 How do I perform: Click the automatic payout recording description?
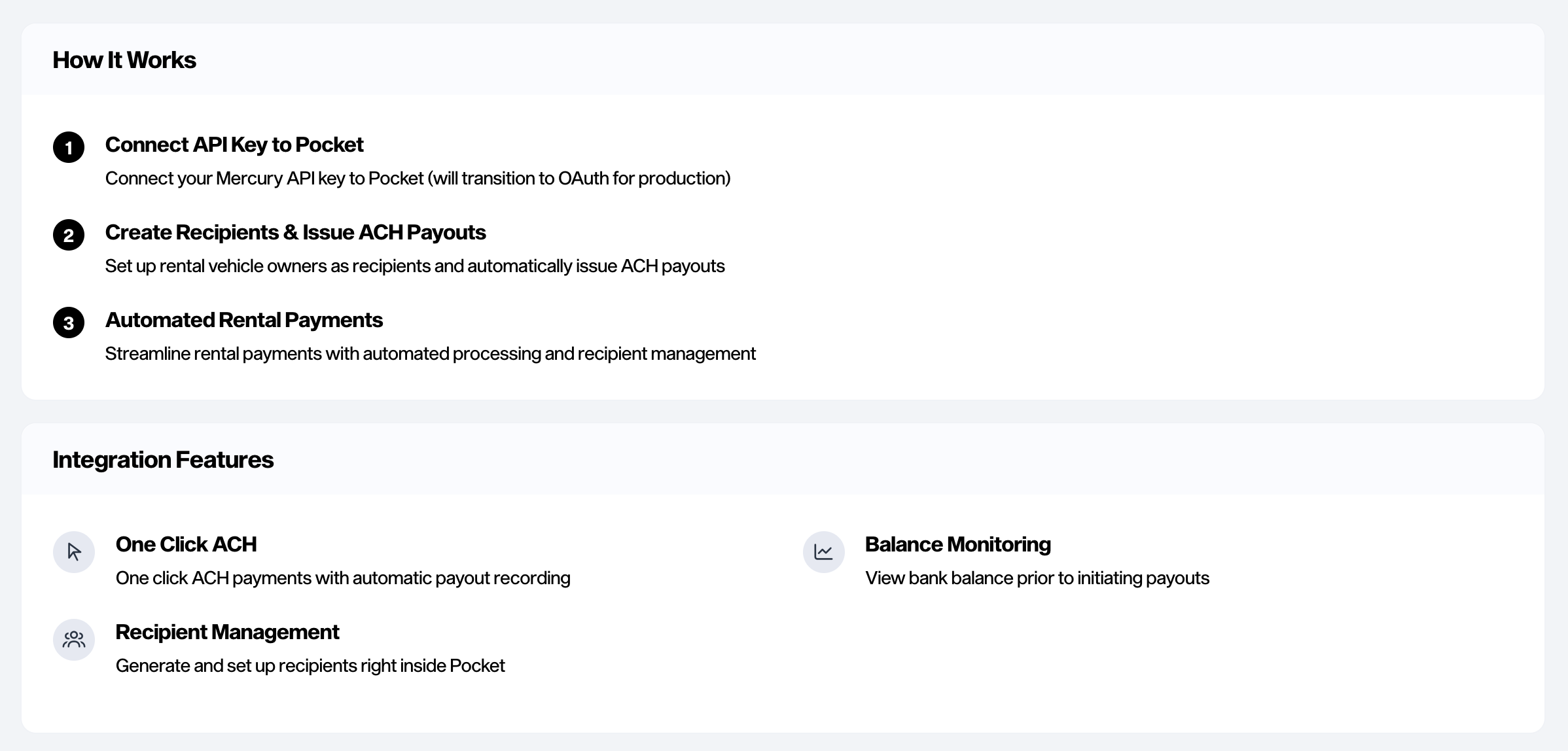pos(343,578)
